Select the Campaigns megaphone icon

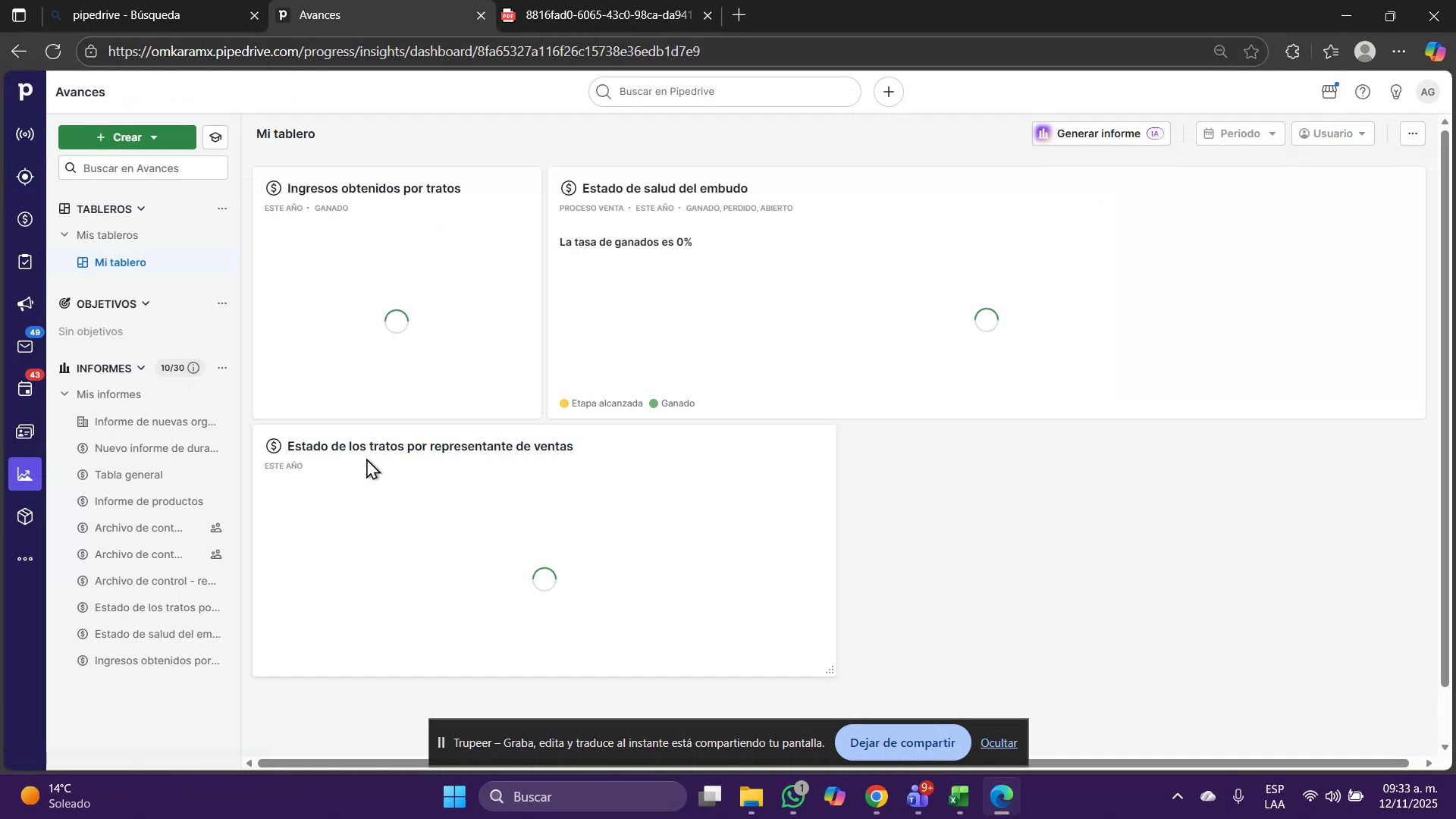(x=25, y=303)
